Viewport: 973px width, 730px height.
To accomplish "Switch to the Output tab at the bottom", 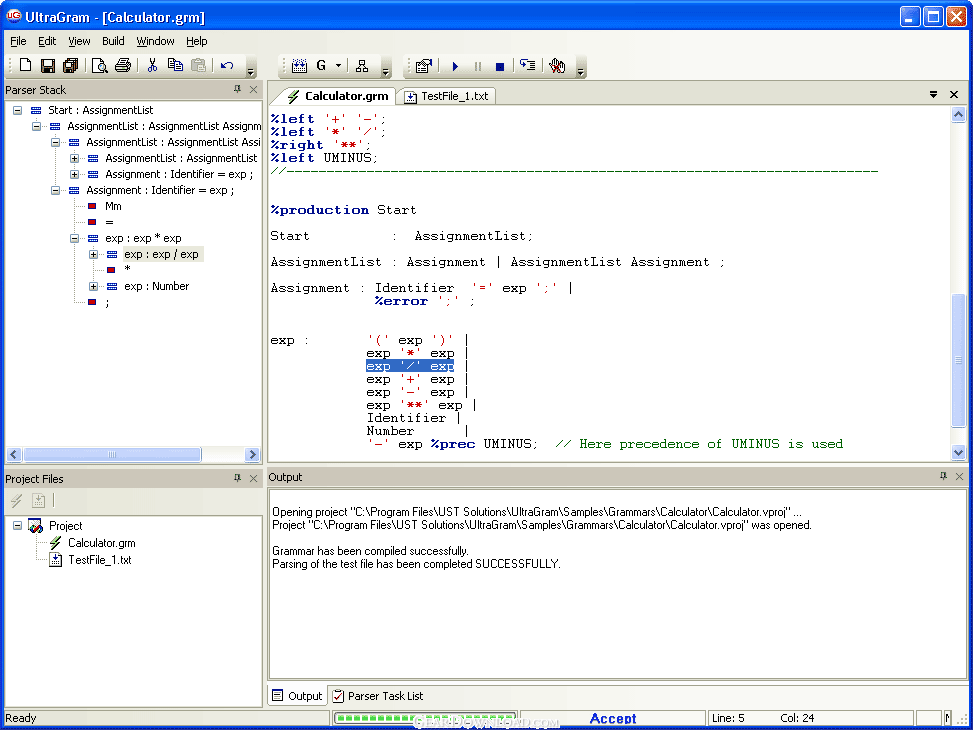I will (298, 696).
